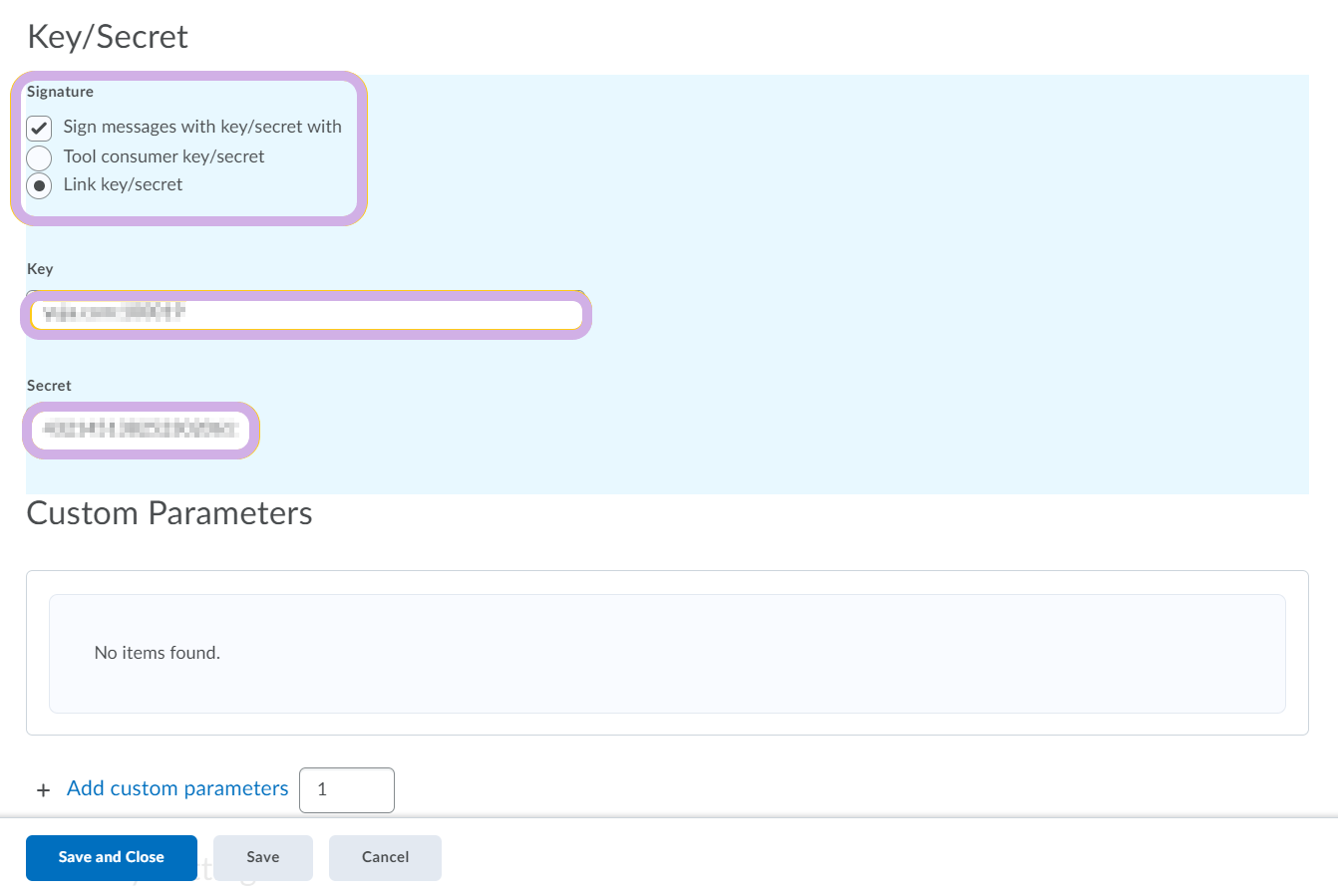Click the 'Key' label above the field
Viewport: 1338px width, 896px height.
coord(40,269)
